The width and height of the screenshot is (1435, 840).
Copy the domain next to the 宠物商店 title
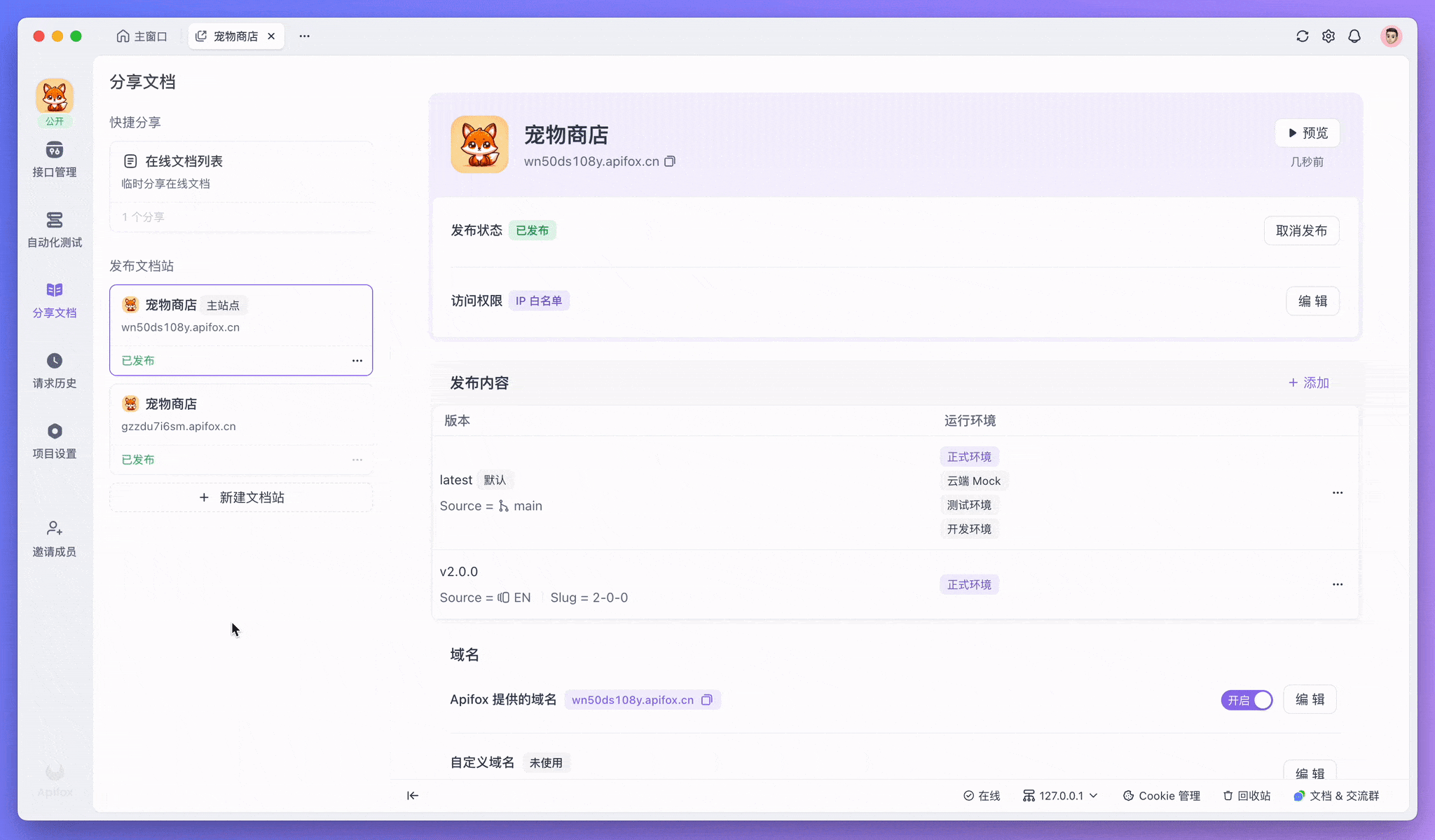click(x=670, y=162)
